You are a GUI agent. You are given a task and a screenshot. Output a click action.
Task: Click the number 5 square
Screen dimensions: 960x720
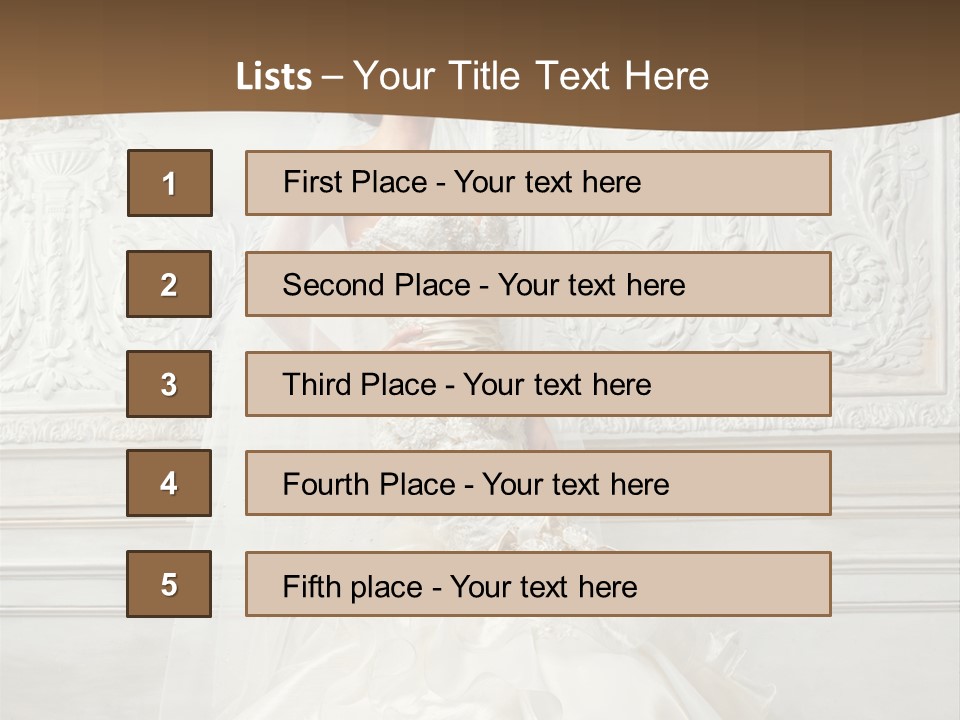tap(169, 583)
